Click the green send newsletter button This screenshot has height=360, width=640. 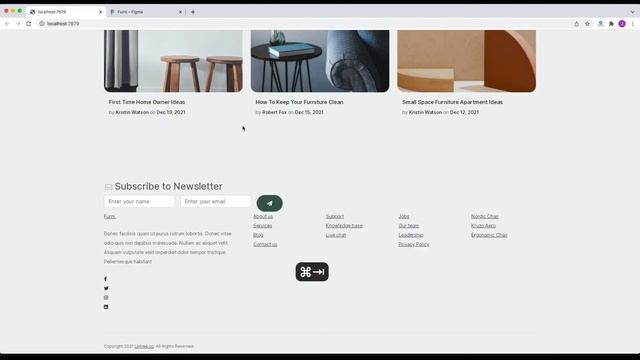269,203
